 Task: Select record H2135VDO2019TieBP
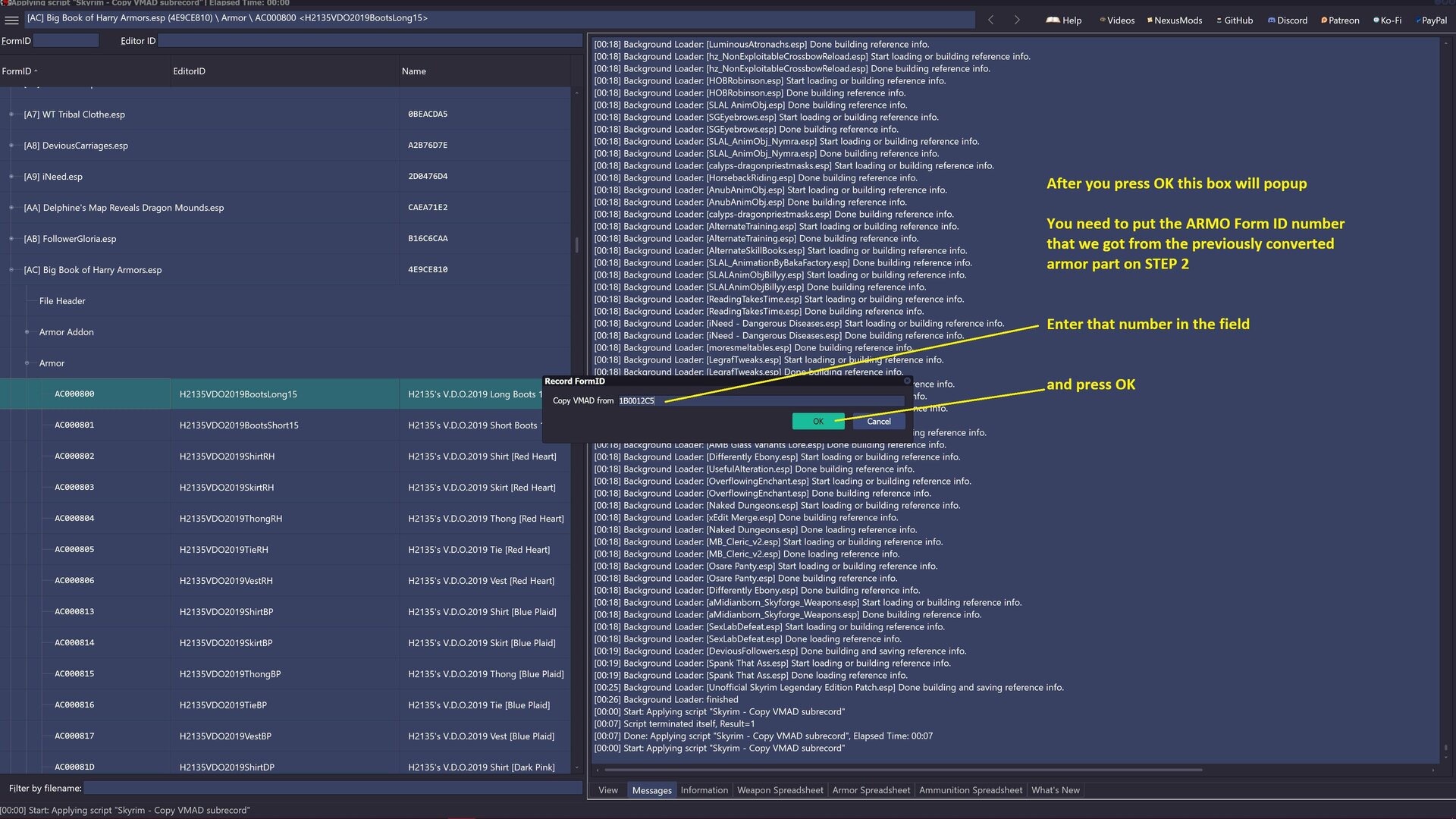coord(285,705)
